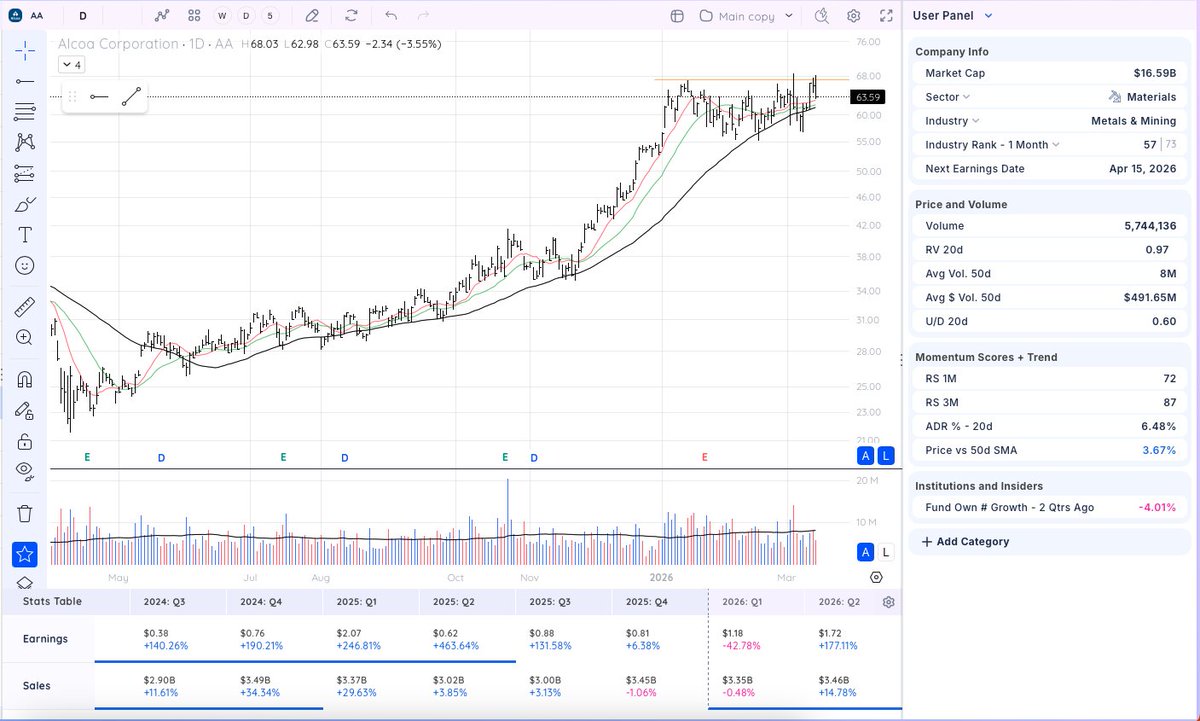1200x721 pixels.
Task: Select the crosshair cursor tool
Action: click(25, 50)
